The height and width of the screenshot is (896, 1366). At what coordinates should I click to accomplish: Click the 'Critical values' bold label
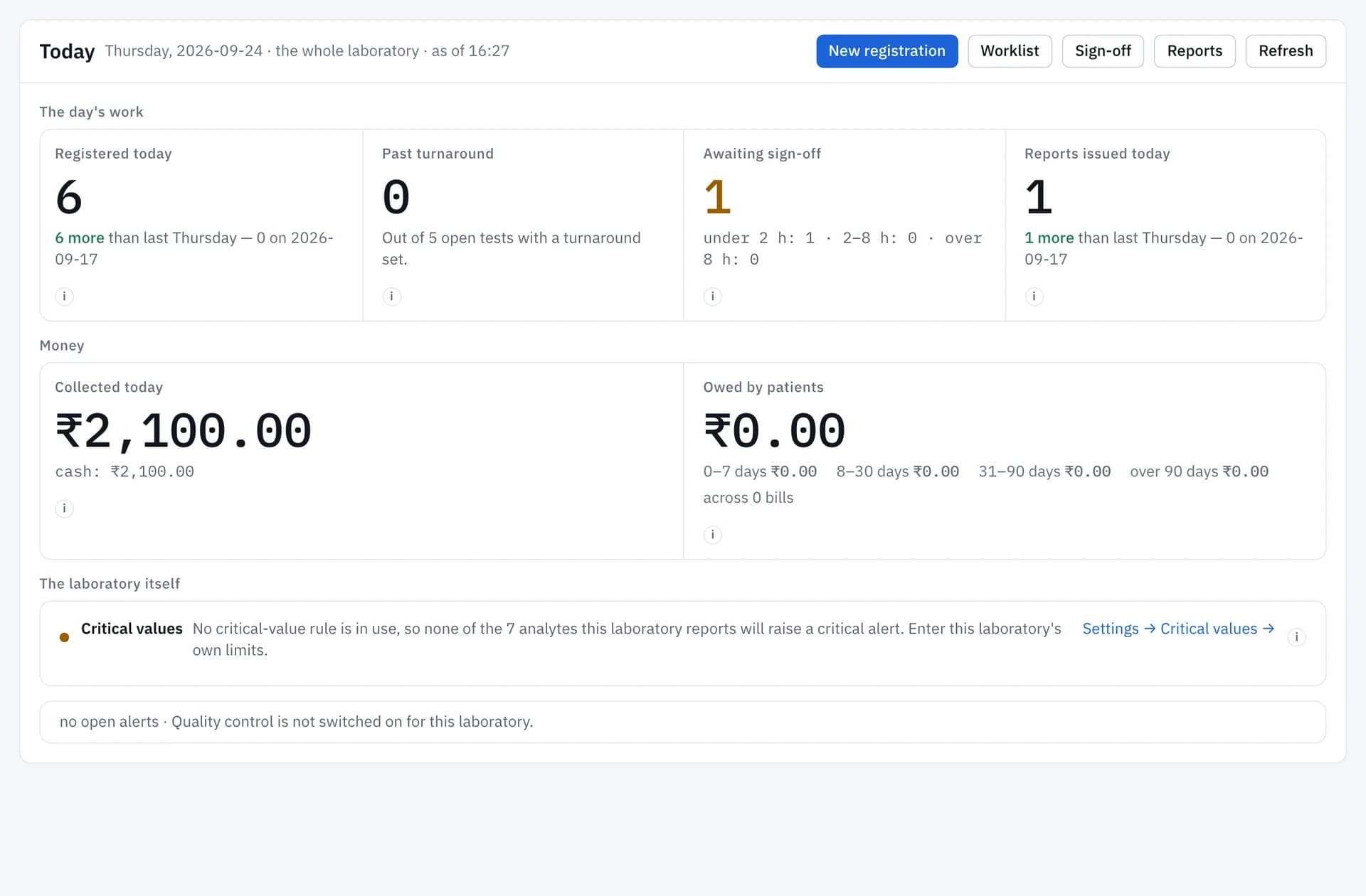(132, 629)
